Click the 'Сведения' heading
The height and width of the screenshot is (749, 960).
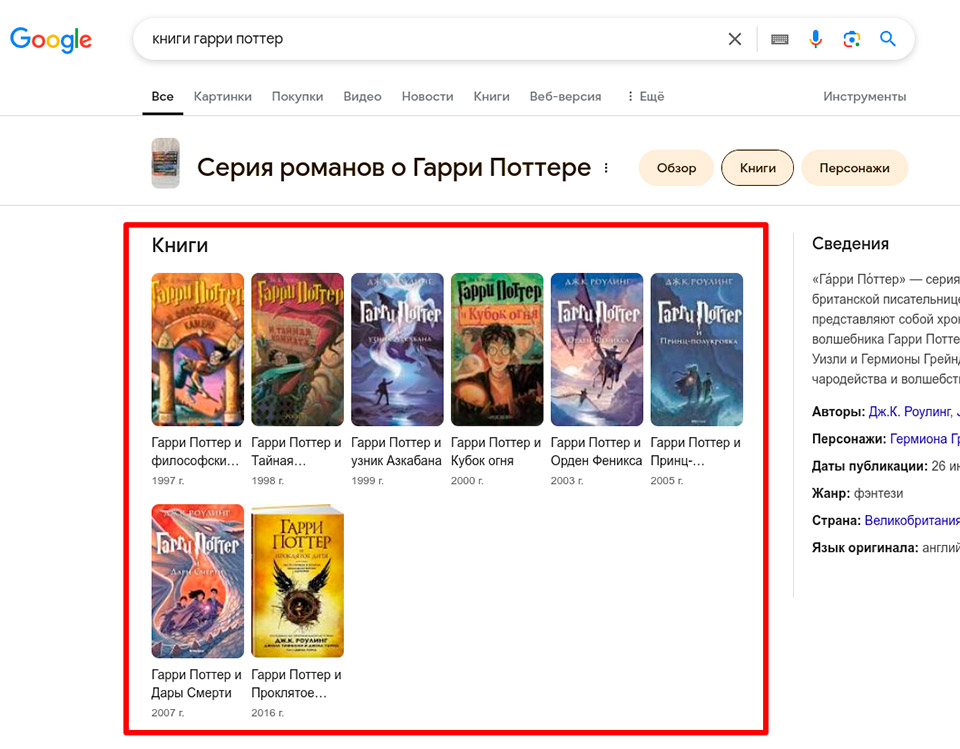tap(850, 244)
